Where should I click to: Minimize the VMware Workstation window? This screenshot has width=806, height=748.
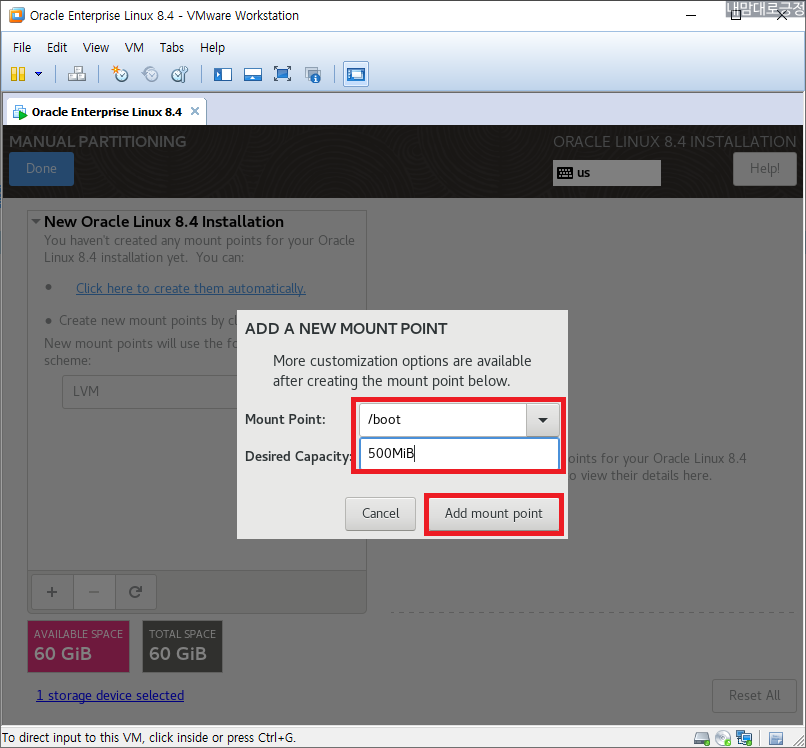coord(691,15)
